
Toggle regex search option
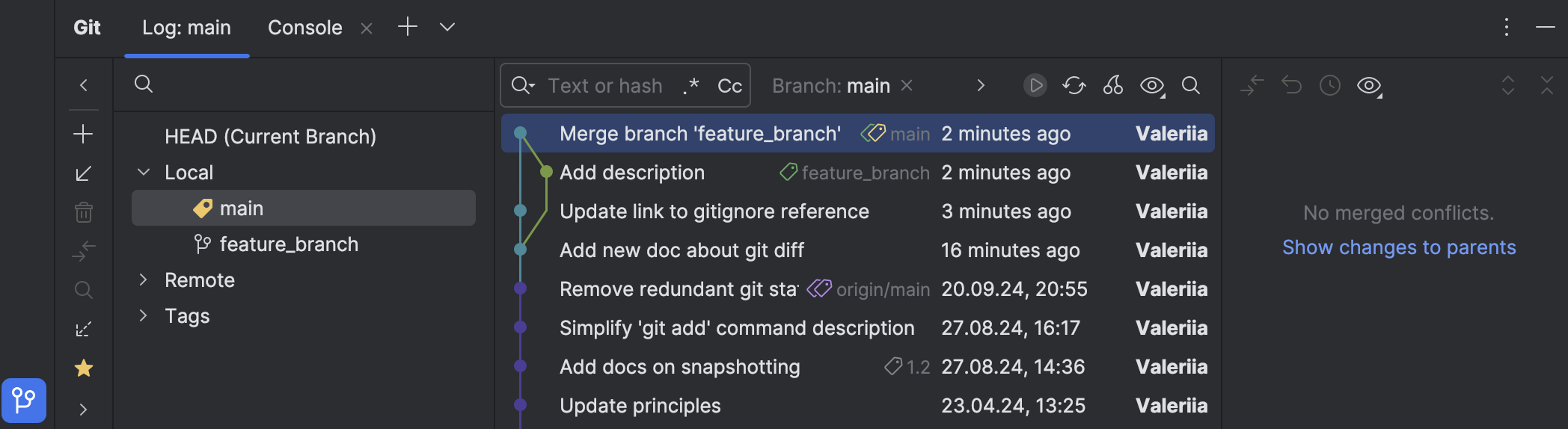click(x=691, y=86)
